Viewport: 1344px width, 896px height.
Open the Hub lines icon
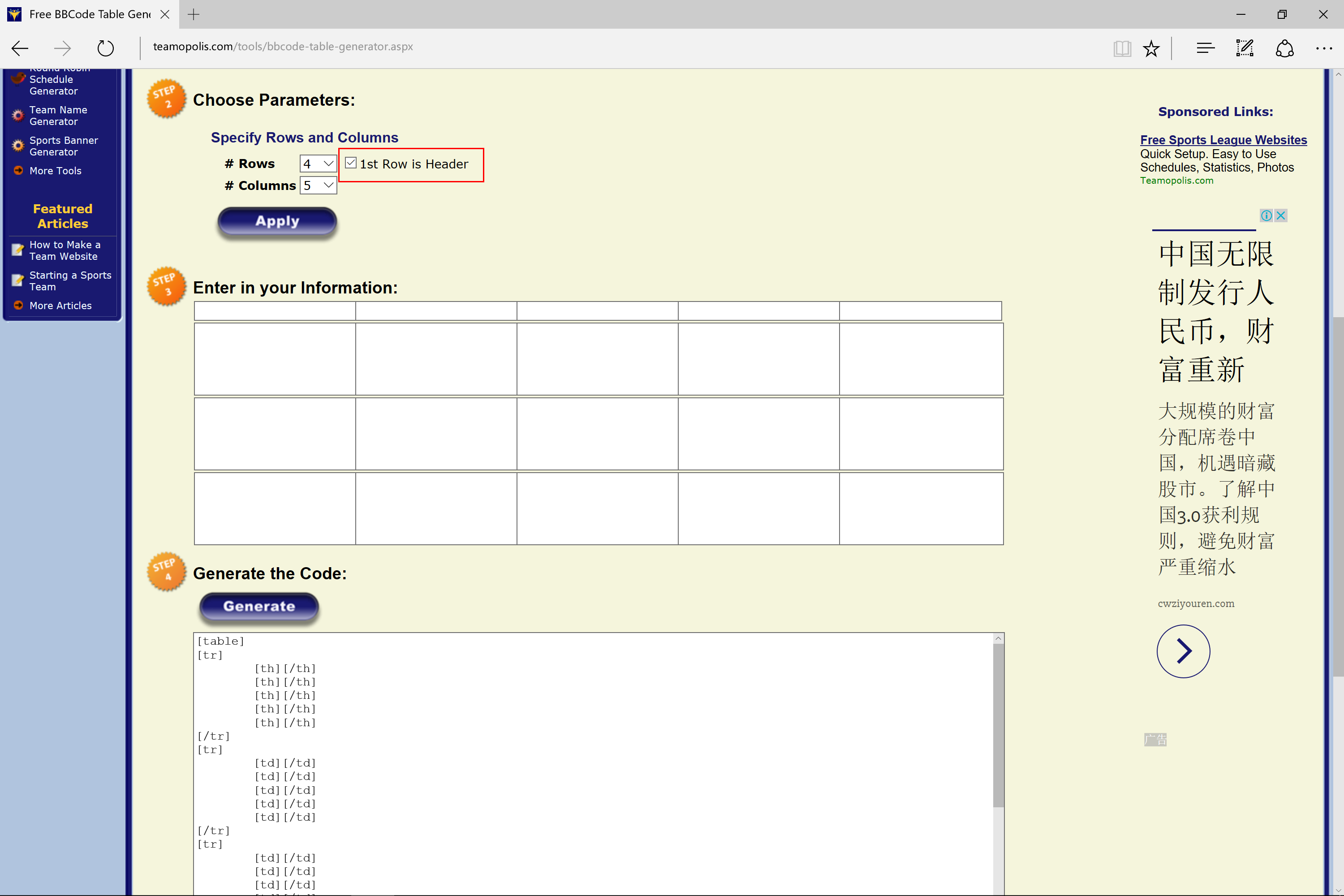pos(1205,48)
